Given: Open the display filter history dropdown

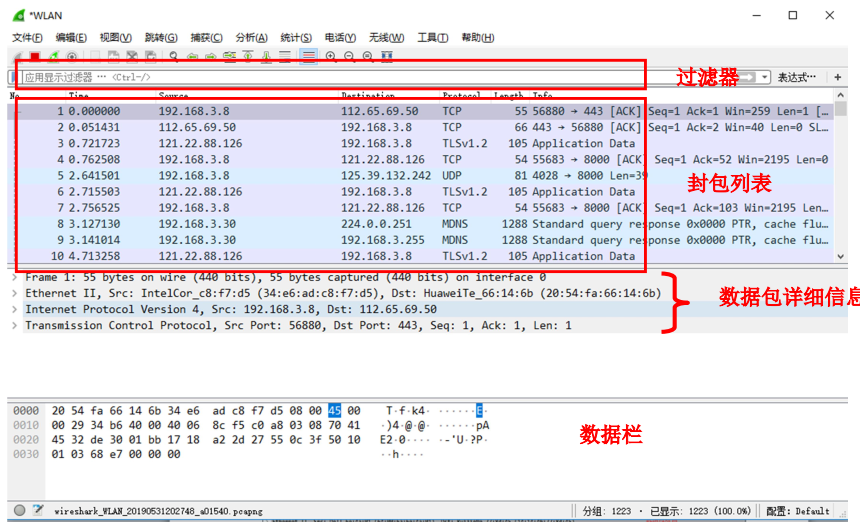Looking at the screenshot, I should 765,77.
